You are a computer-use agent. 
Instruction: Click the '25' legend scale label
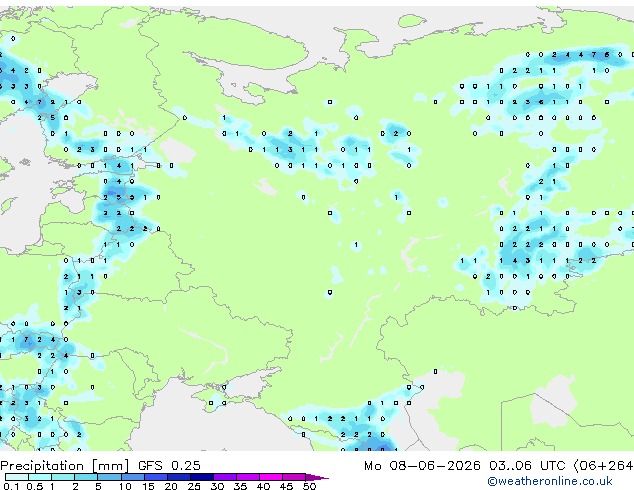194,486
